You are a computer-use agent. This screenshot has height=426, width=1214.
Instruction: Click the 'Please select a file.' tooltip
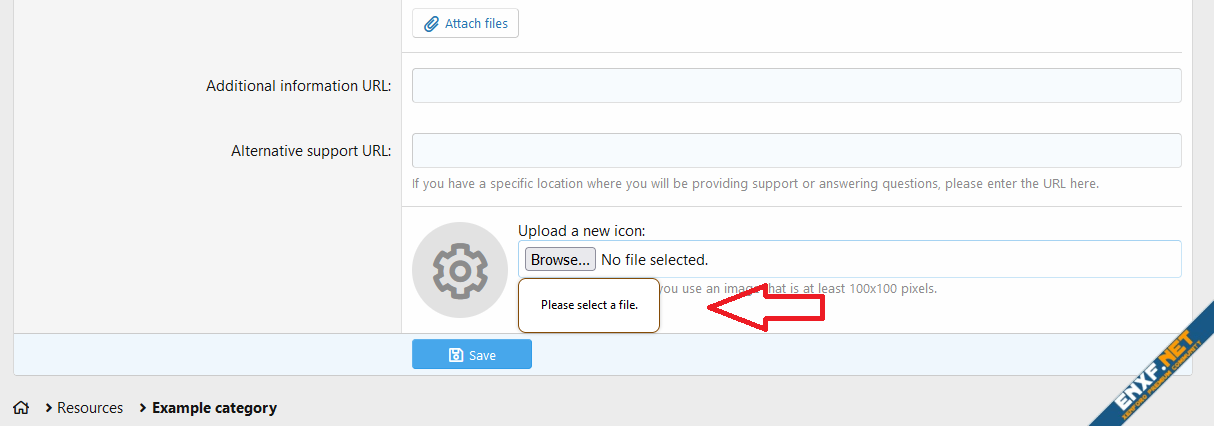pos(589,305)
